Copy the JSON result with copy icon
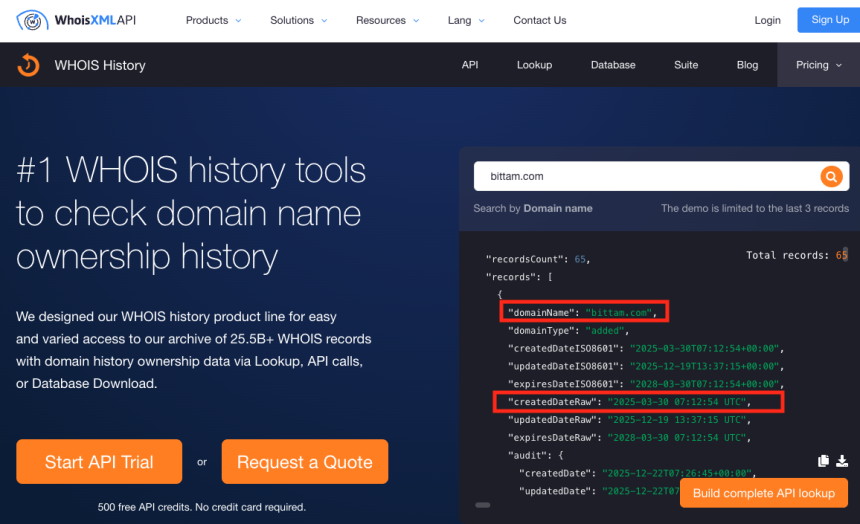This screenshot has width=860, height=524. (x=823, y=461)
